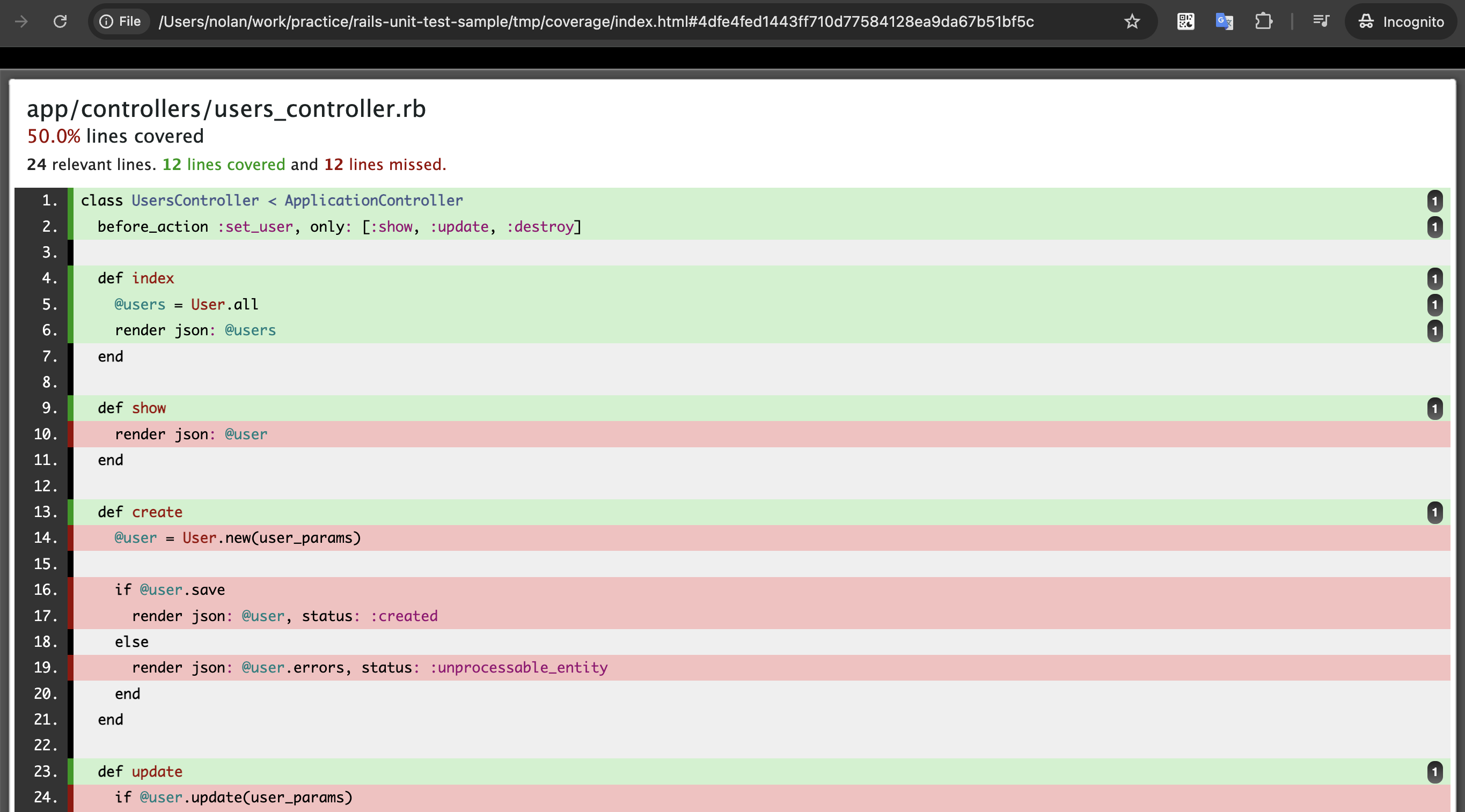Viewport: 1465px width, 812px height.
Task: Click hit count badge on def index line
Action: point(1434,278)
